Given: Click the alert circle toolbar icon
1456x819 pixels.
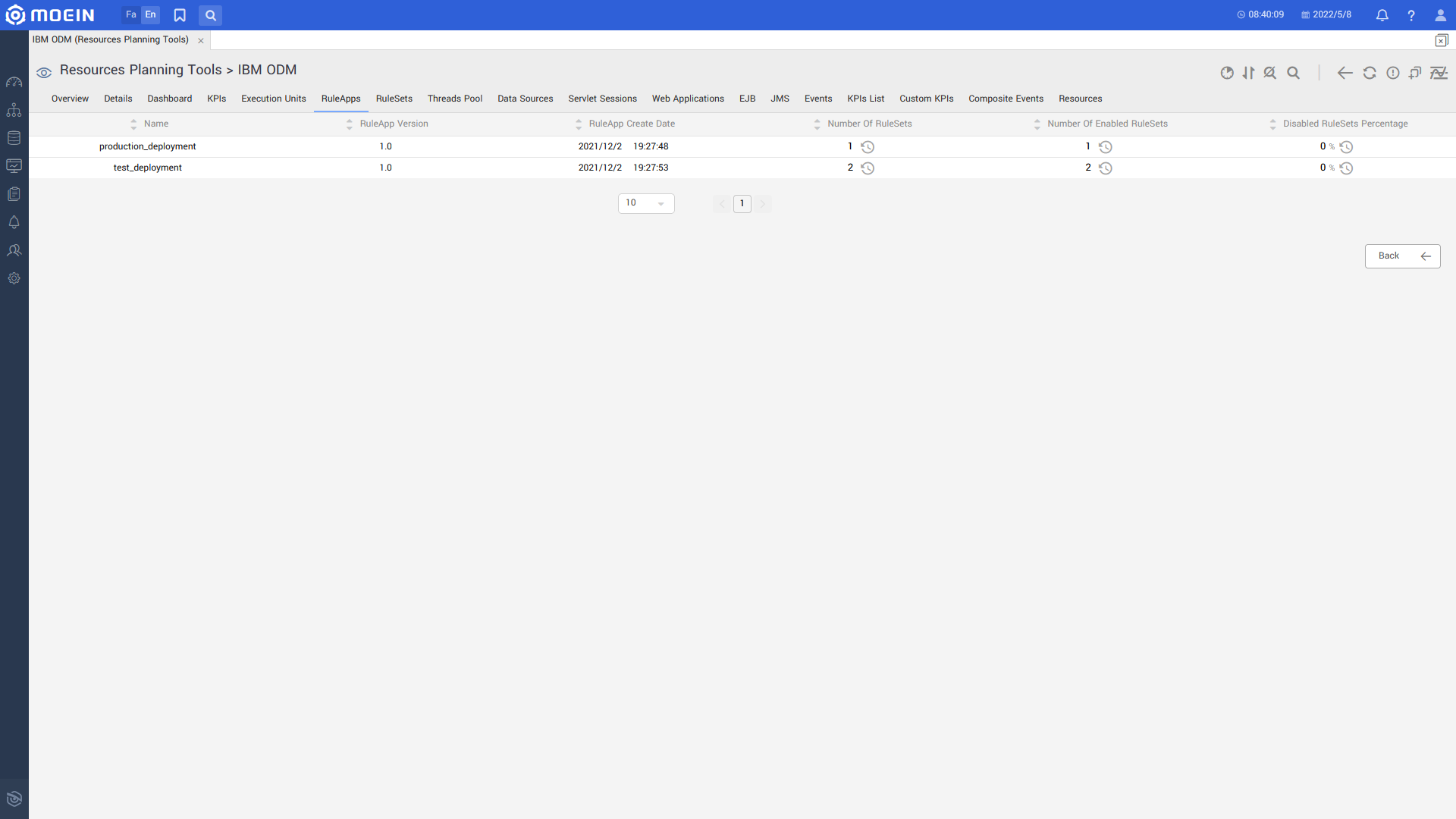Looking at the screenshot, I should [1393, 73].
